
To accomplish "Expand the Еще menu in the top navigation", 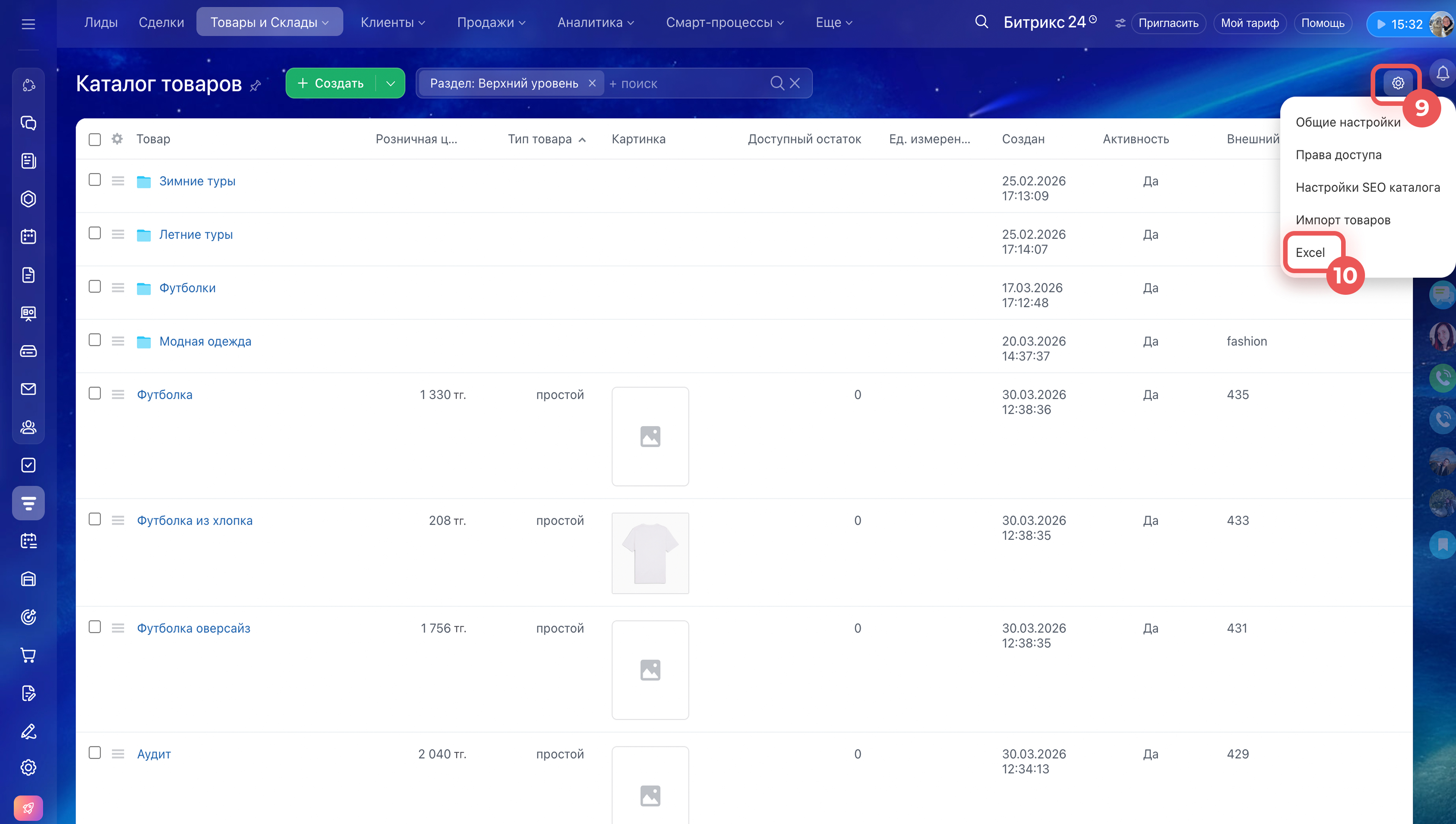I will 833,23.
